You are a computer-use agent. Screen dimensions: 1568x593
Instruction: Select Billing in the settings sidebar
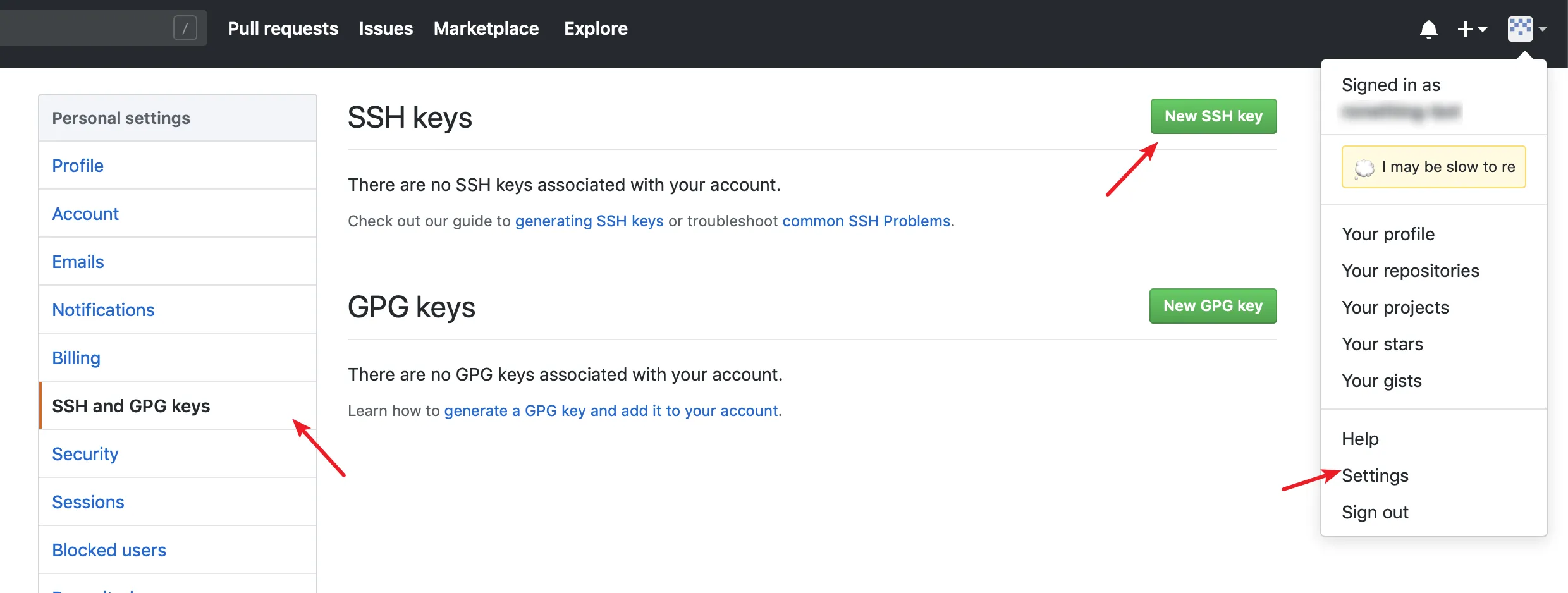pos(178,358)
